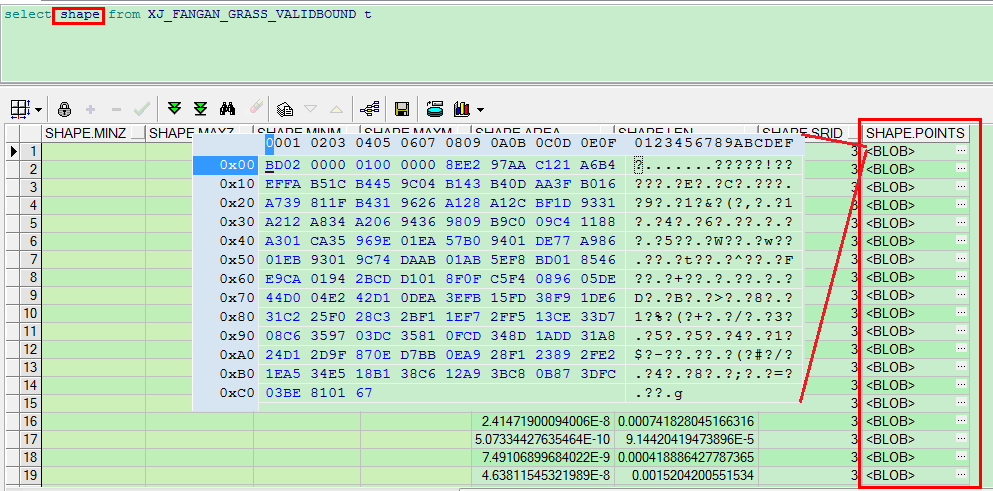Screen dimensions: 993x491
Task: Open the ellipsis button for row 7 BLOB
Action: point(961,259)
